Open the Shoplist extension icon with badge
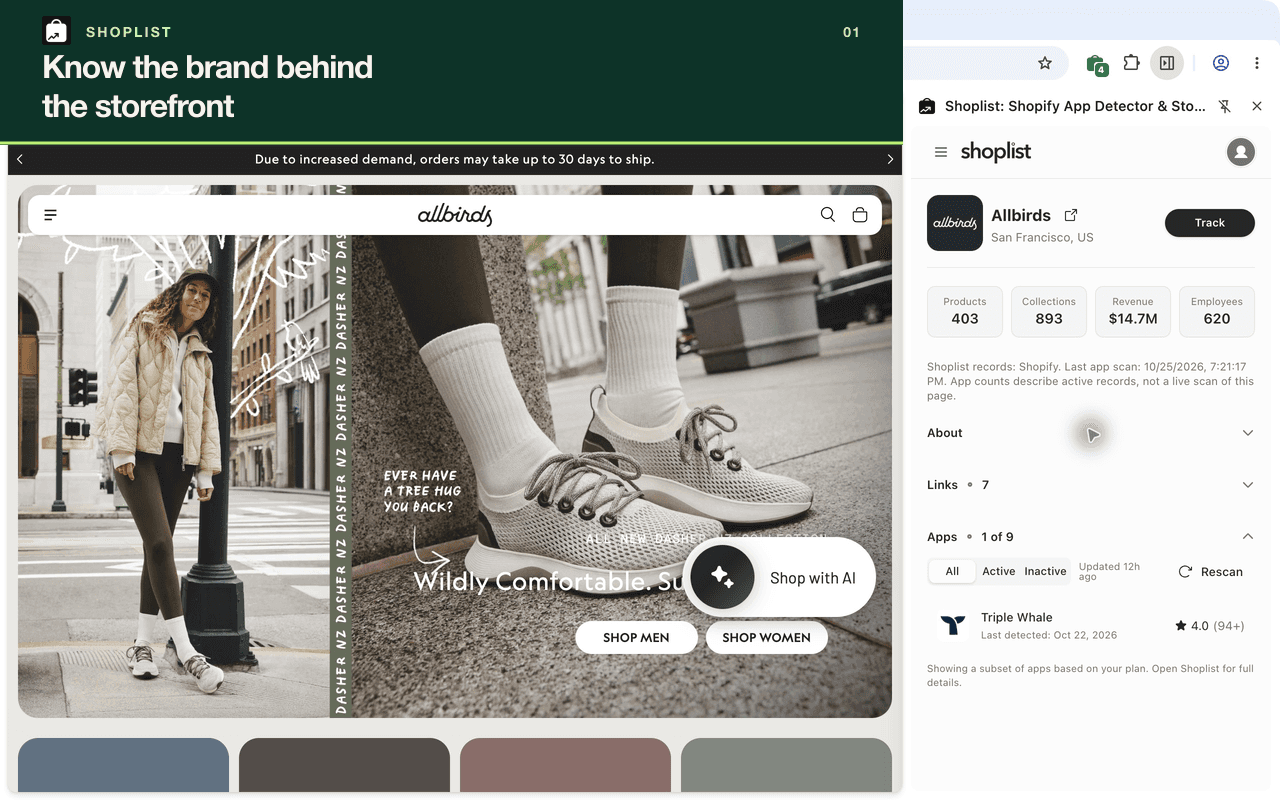 [x=1096, y=64]
